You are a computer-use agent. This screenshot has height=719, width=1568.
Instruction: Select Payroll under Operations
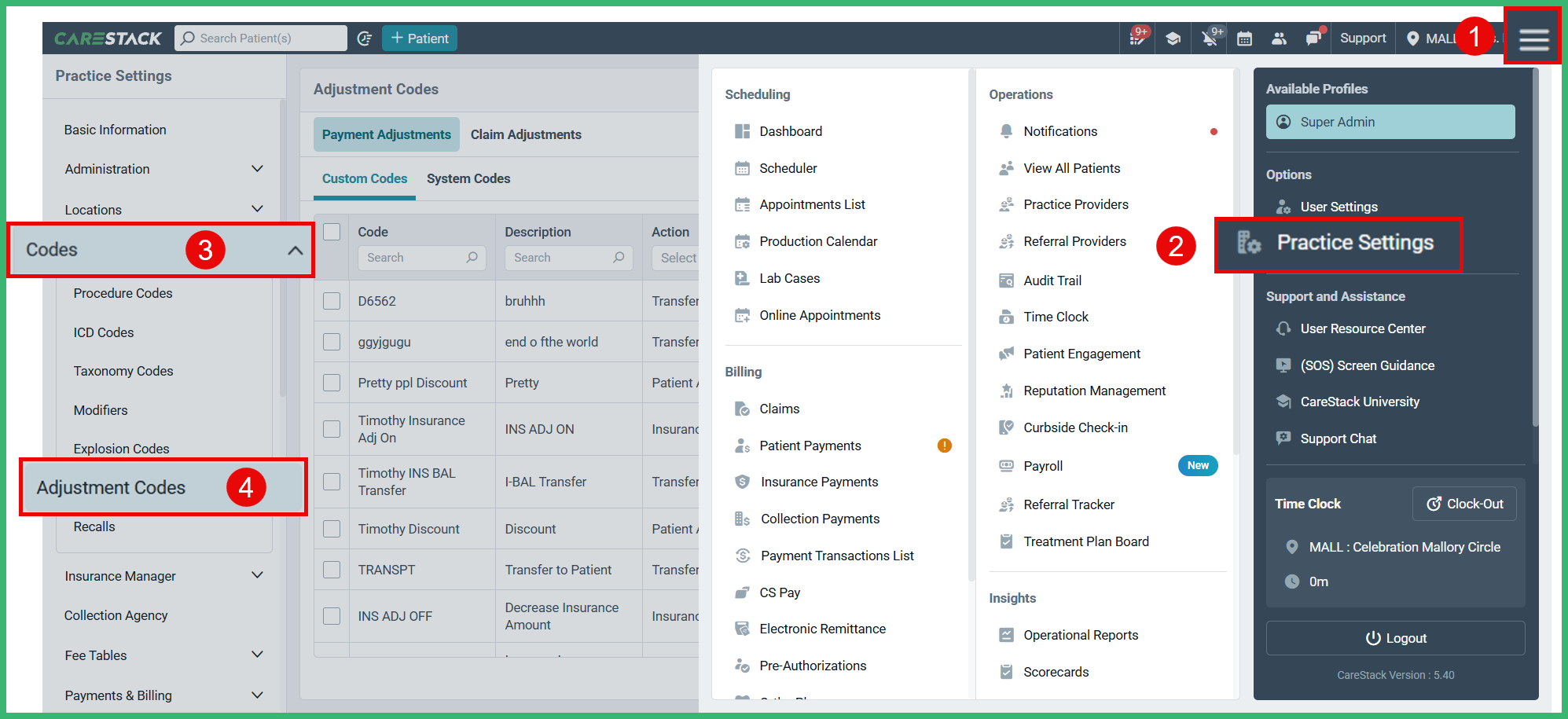coord(1042,465)
